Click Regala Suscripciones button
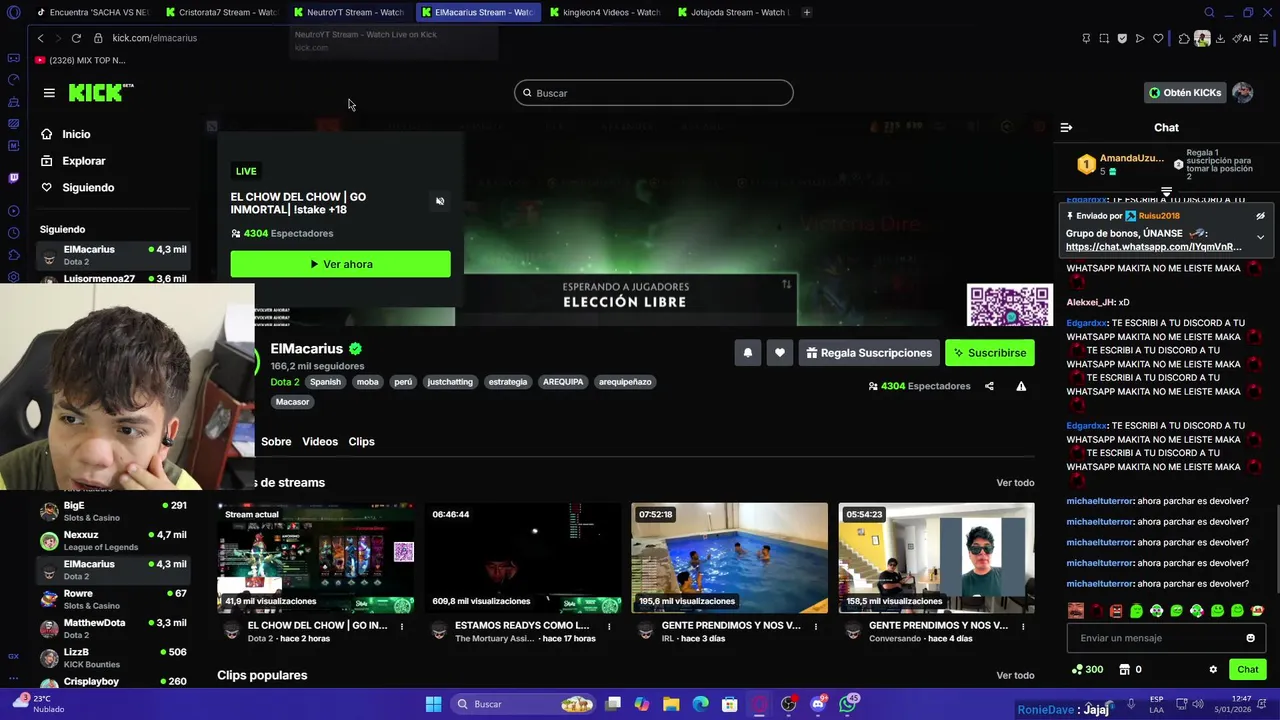1280x720 pixels. pyautogui.click(x=868, y=353)
